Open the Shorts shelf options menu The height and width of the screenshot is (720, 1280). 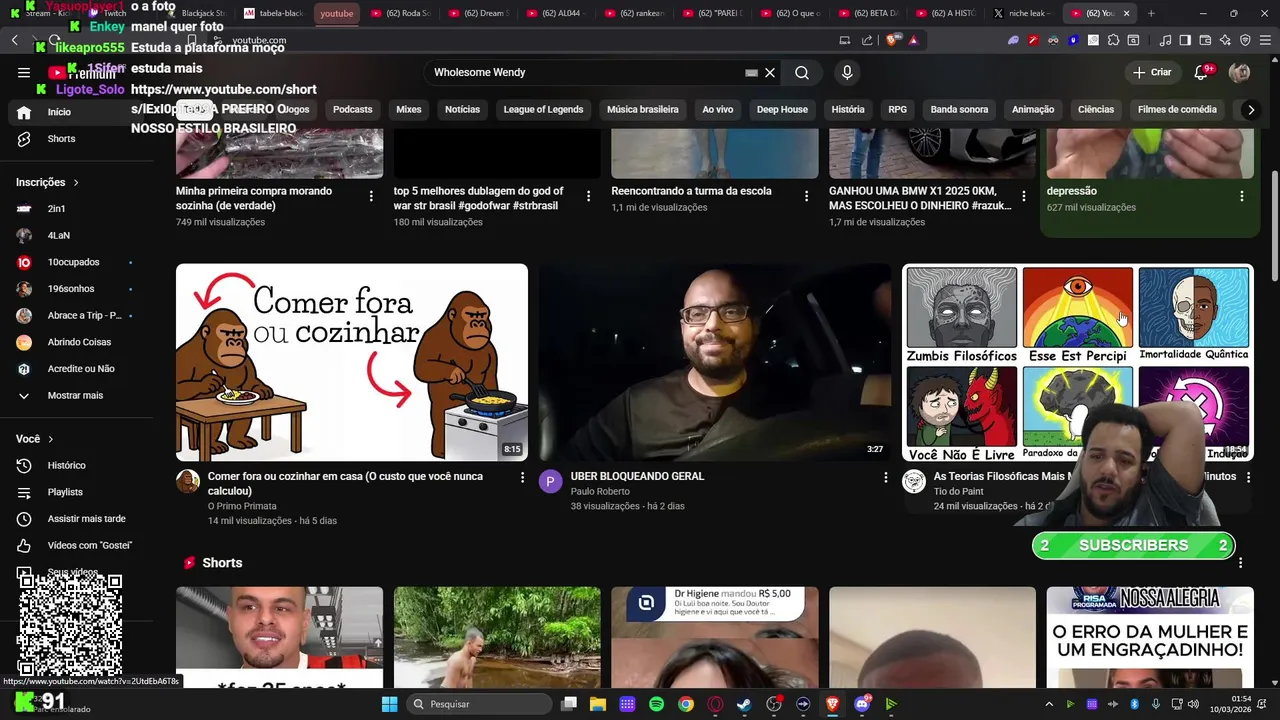[x=1240, y=563]
